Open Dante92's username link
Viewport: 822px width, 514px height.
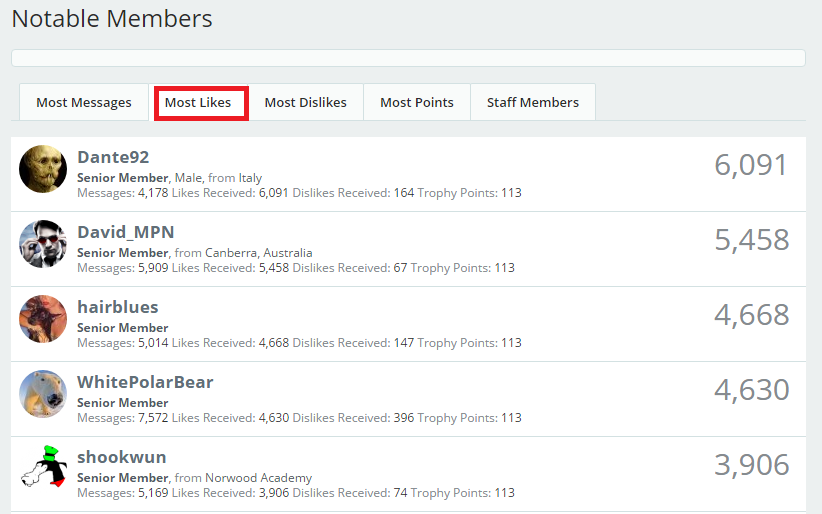point(113,157)
